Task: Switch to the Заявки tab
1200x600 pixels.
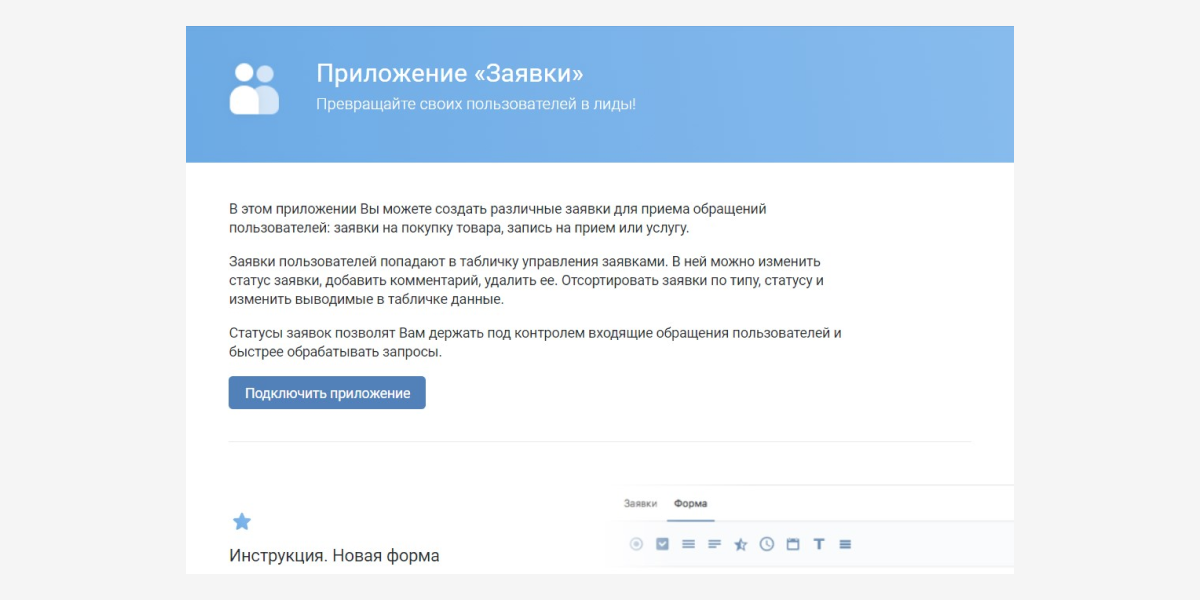Action: (640, 503)
